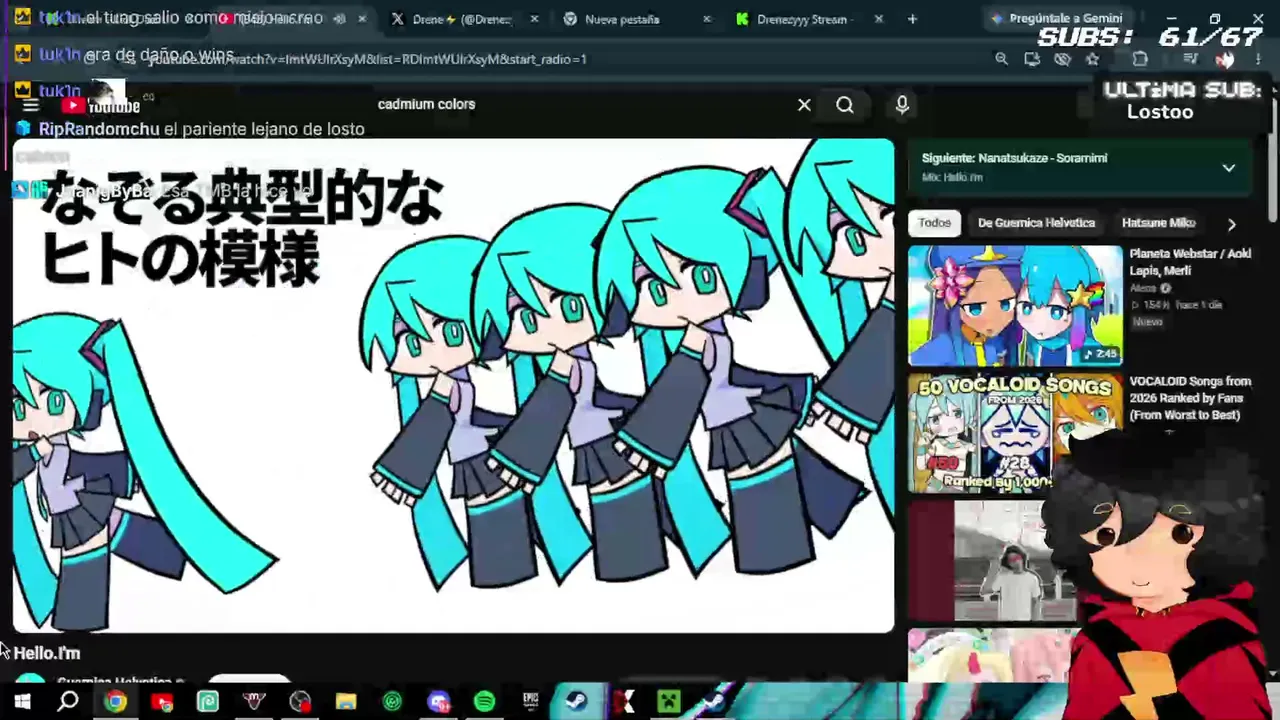Open 'VOCALOID Songs from 2026 Ranked' title link

pyautogui.click(x=1190, y=398)
